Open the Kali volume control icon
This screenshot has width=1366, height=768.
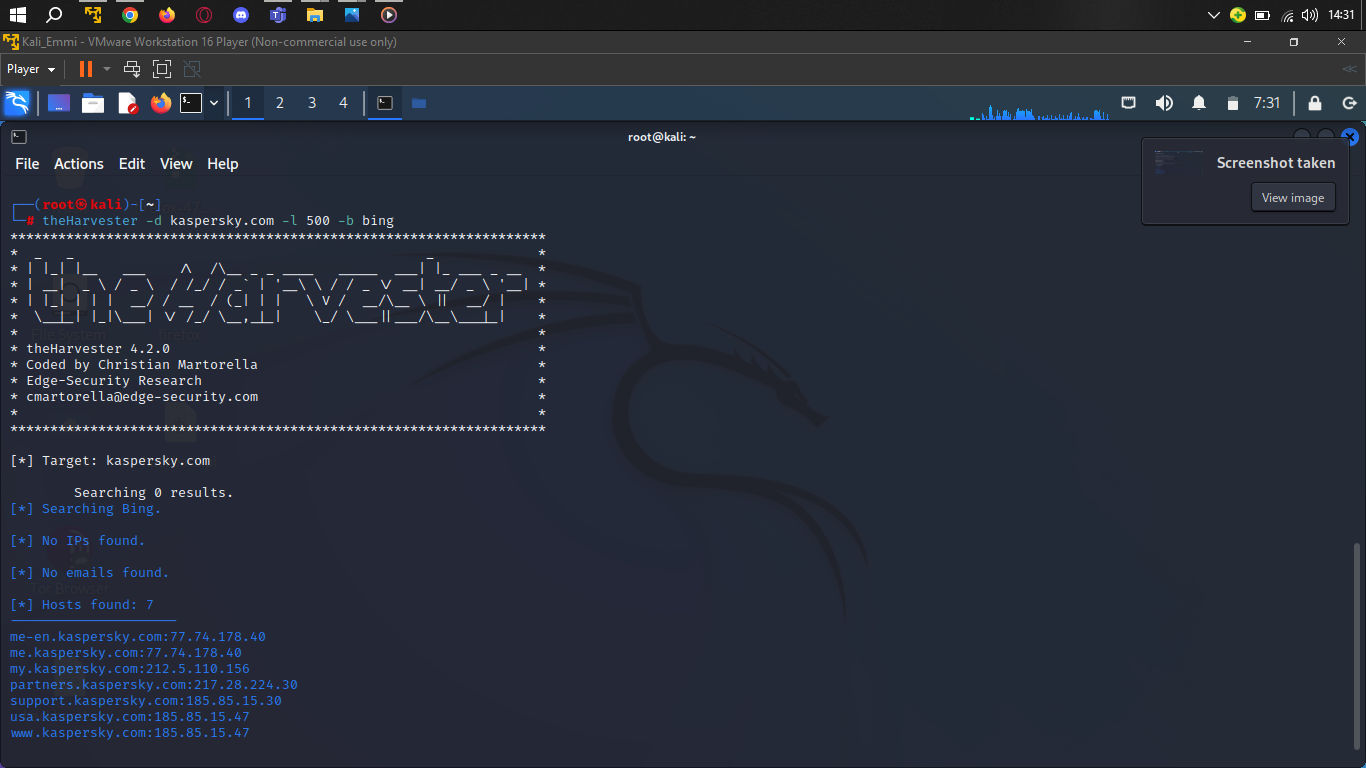click(x=1164, y=103)
